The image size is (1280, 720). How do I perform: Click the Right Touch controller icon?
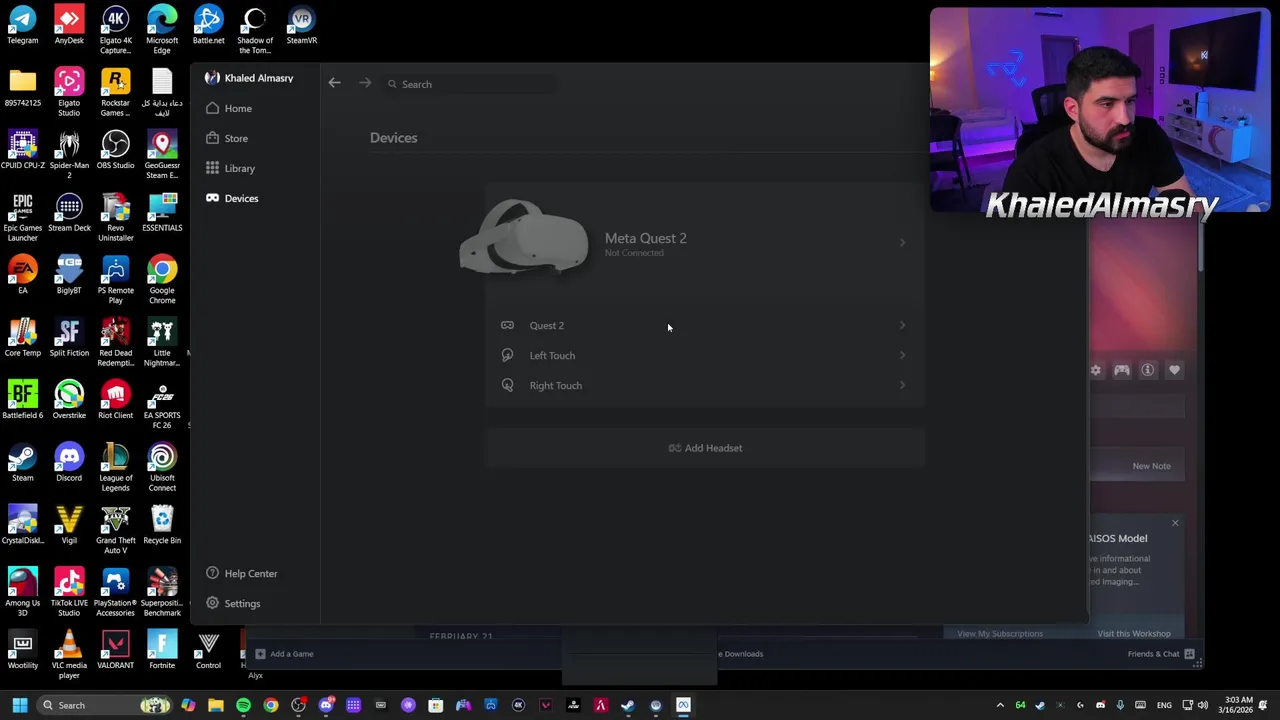[507, 385]
